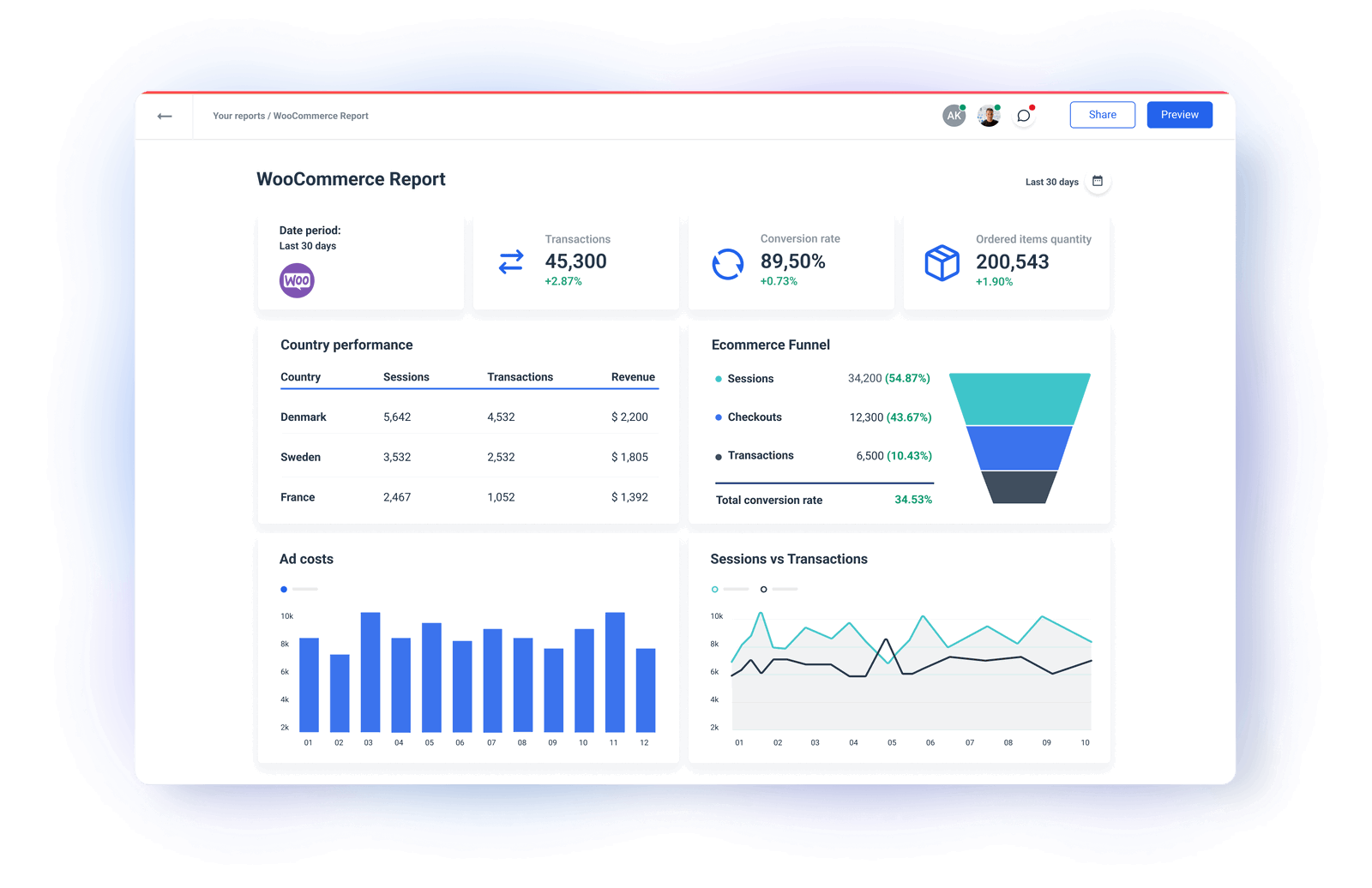This screenshot has height=888, width=1372.
Task: Click the Ad costs bar for 11
Action: tap(615, 672)
